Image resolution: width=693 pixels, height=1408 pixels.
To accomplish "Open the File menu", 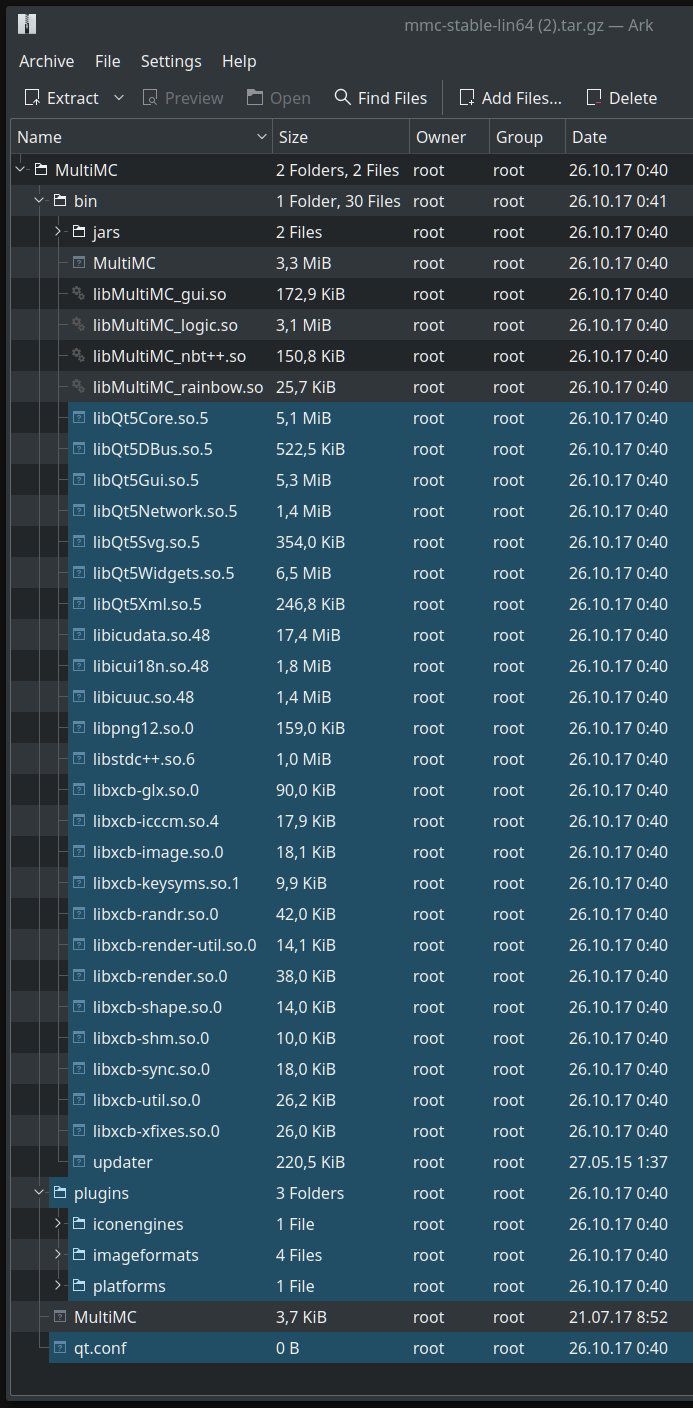I will tap(108, 61).
